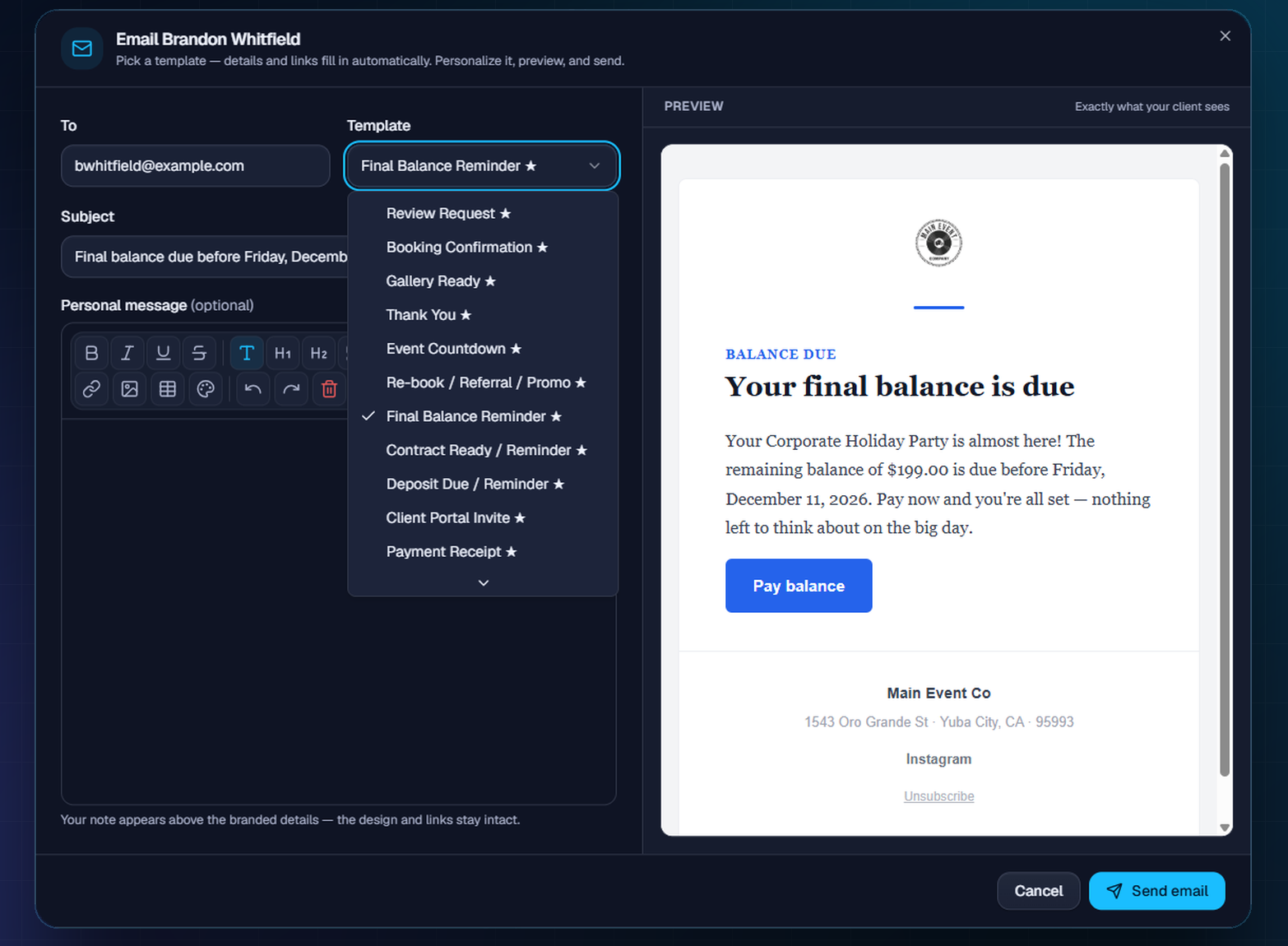Show more templates with the bottom chevron

[483, 582]
